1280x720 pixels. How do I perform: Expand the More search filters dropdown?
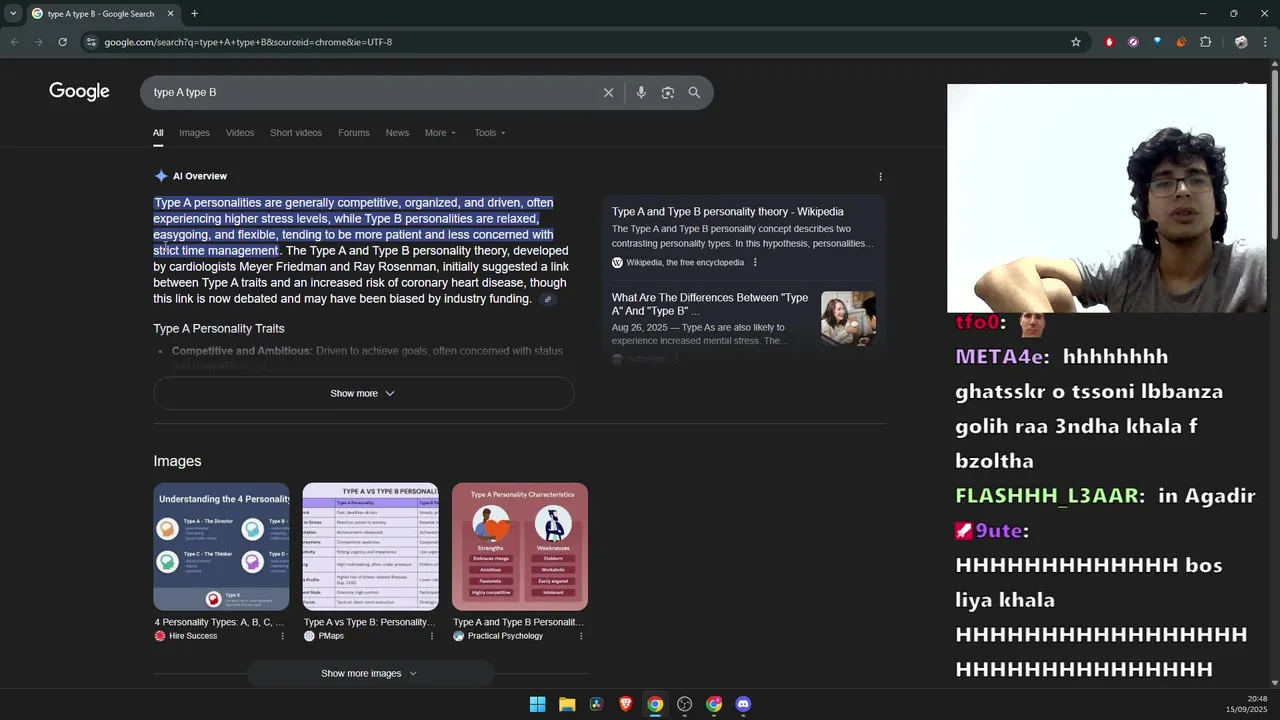click(440, 133)
